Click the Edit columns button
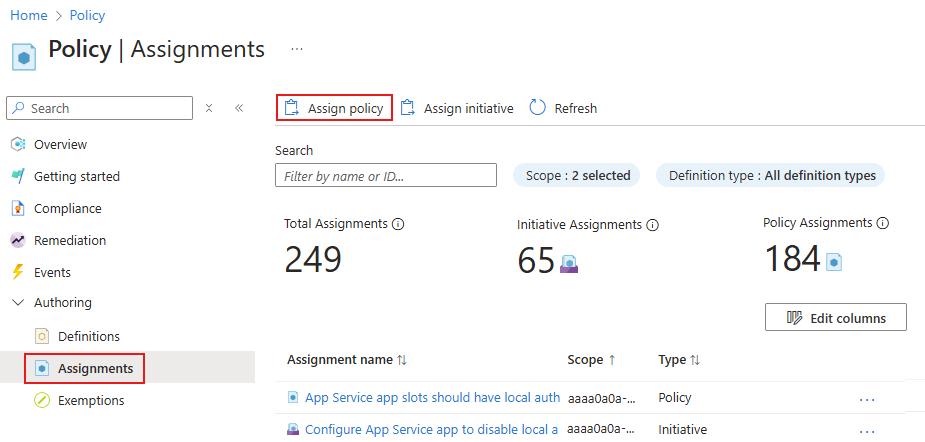 pyautogui.click(x=835, y=318)
